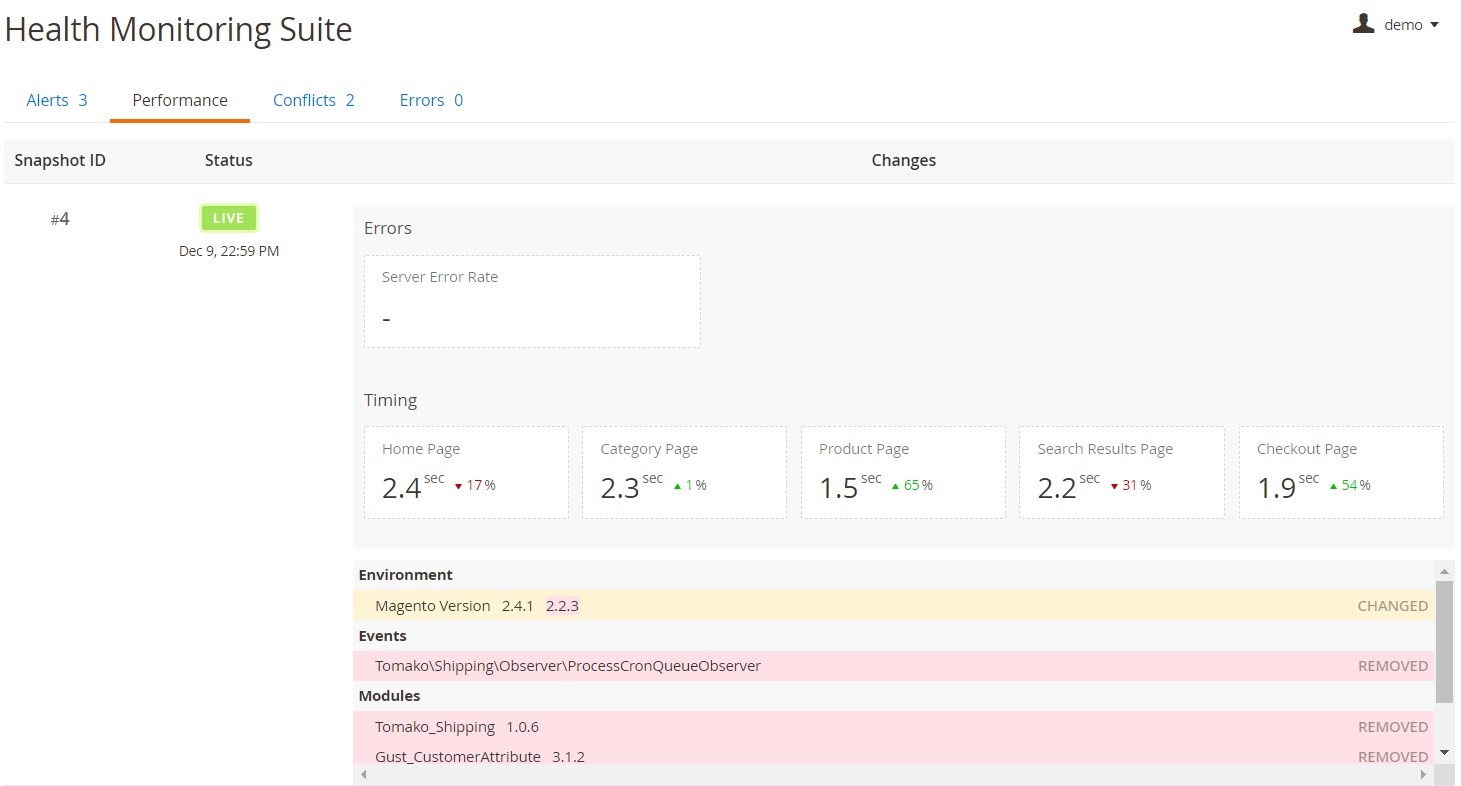Click the demo user avatar icon

(x=1363, y=24)
